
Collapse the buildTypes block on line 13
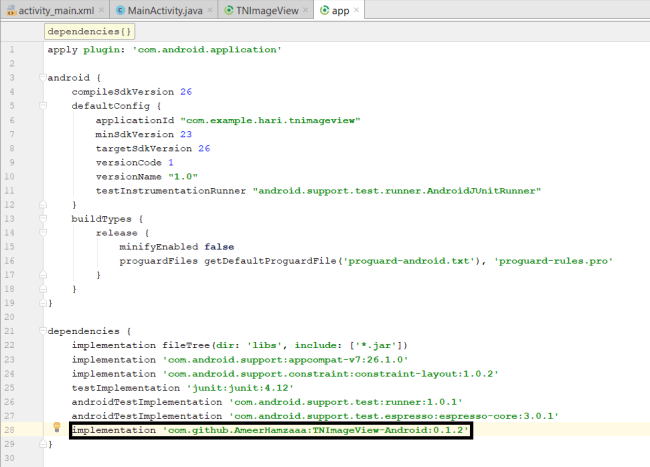tap(43, 218)
